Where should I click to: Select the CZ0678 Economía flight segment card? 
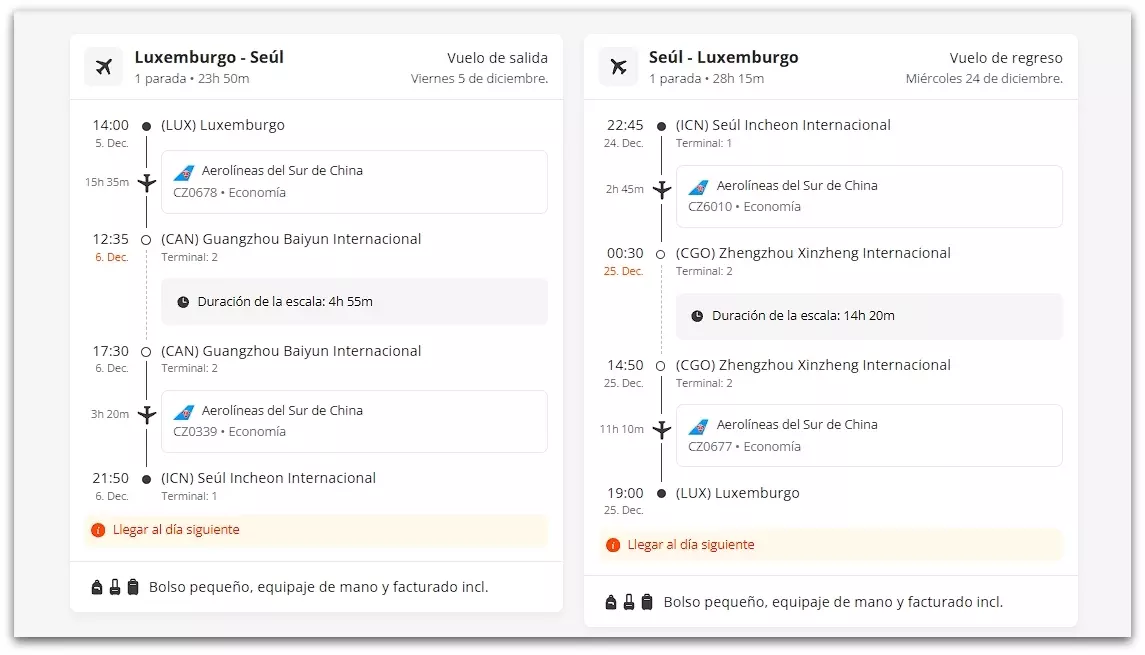354,182
